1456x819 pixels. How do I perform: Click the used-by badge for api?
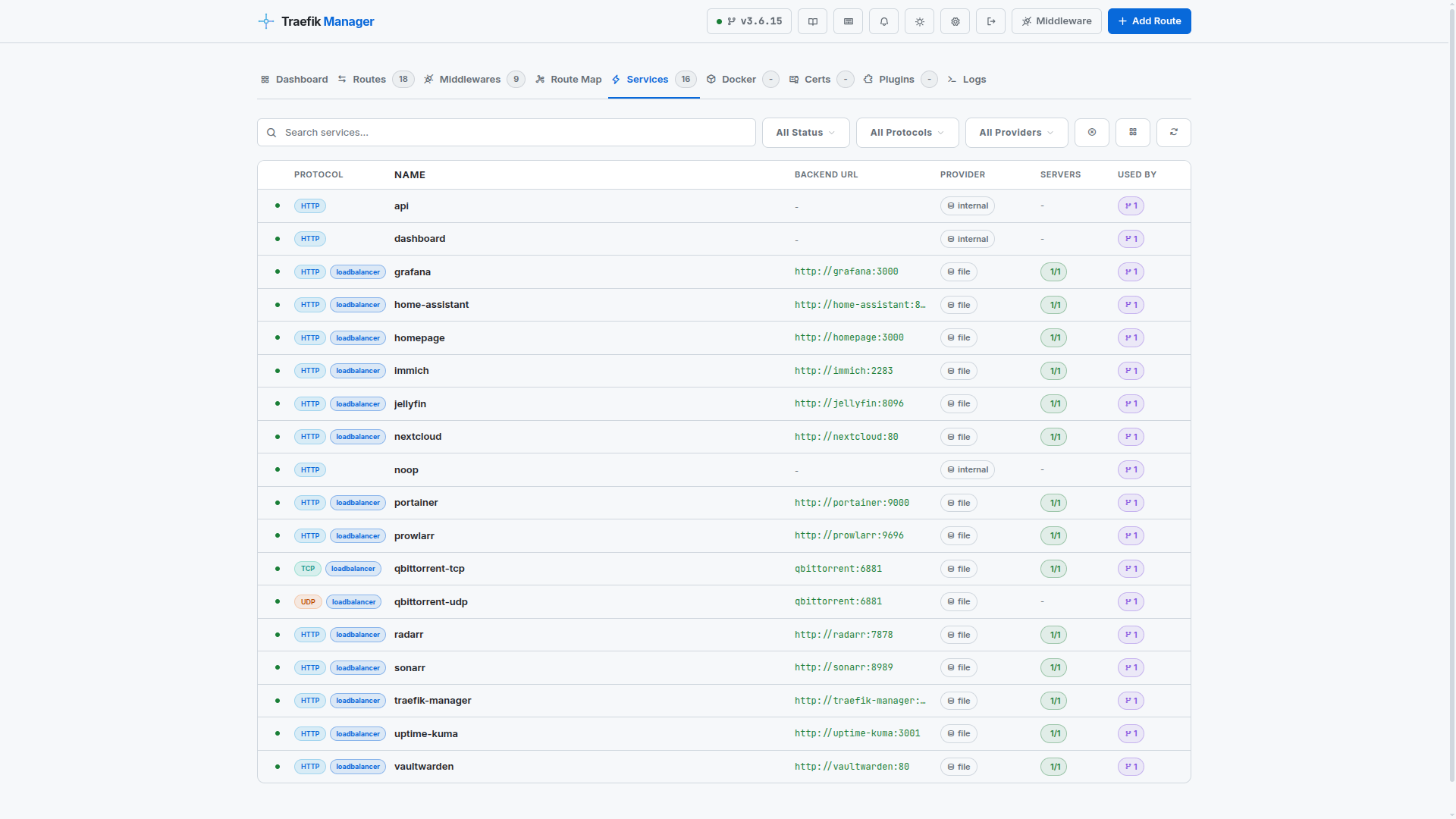pyautogui.click(x=1131, y=206)
